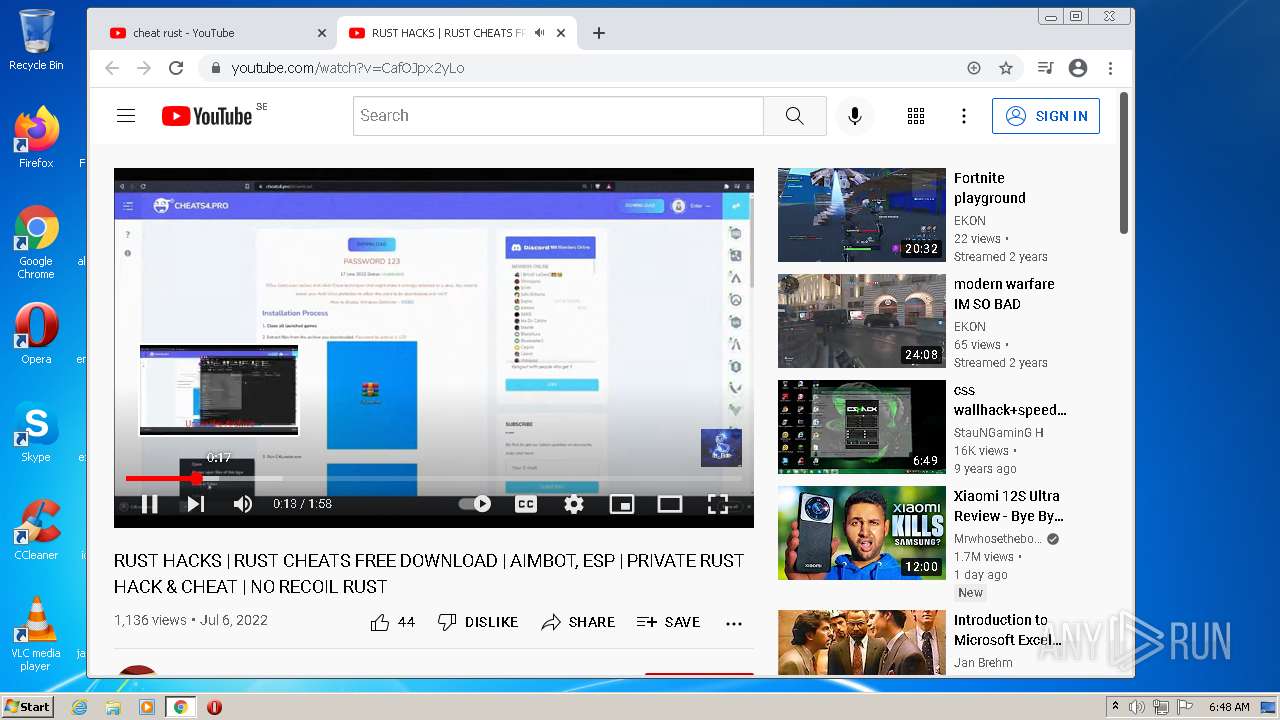This screenshot has width=1280, height=720.
Task: Select the Recycle Bin desktop icon
Action: [36, 40]
